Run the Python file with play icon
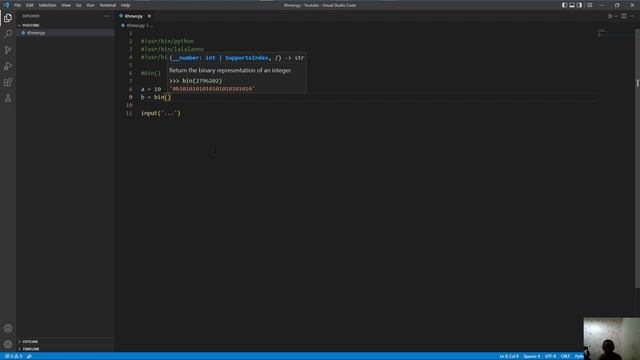This screenshot has width=640, height=360. click(x=610, y=16)
